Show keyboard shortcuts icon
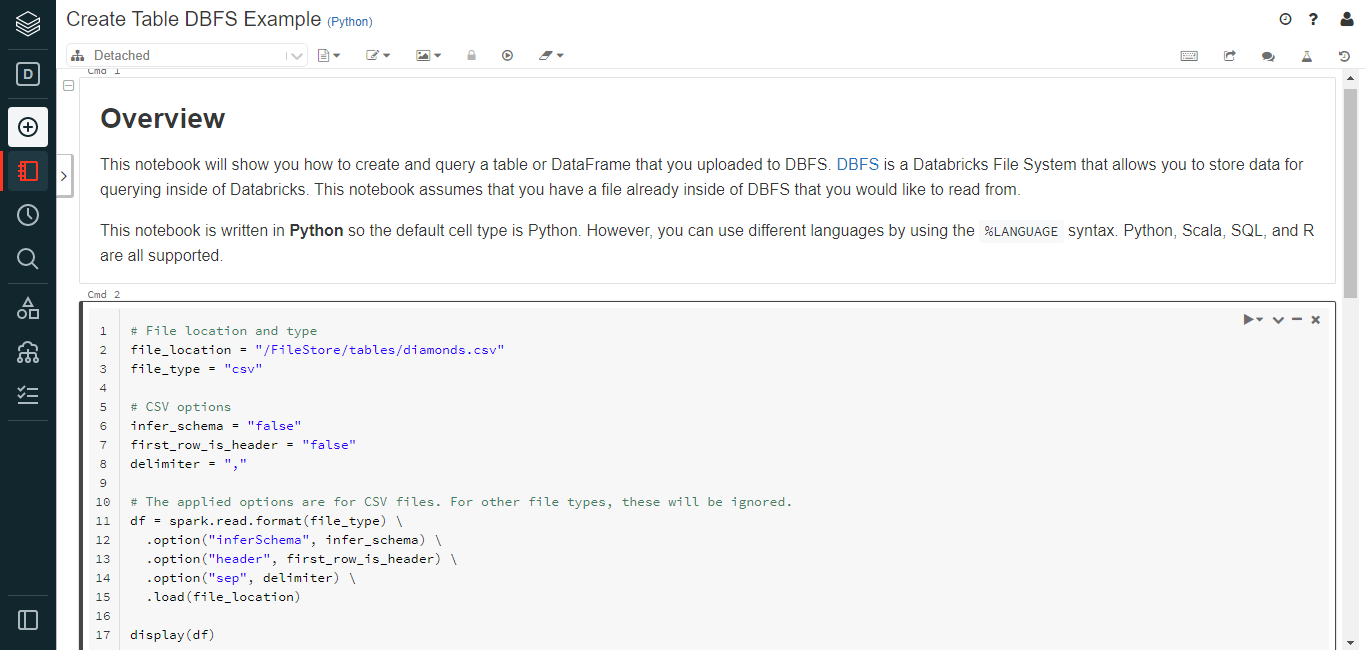Image resolution: width=1366 pixels, height=650 pixels. pos(1189,56)
